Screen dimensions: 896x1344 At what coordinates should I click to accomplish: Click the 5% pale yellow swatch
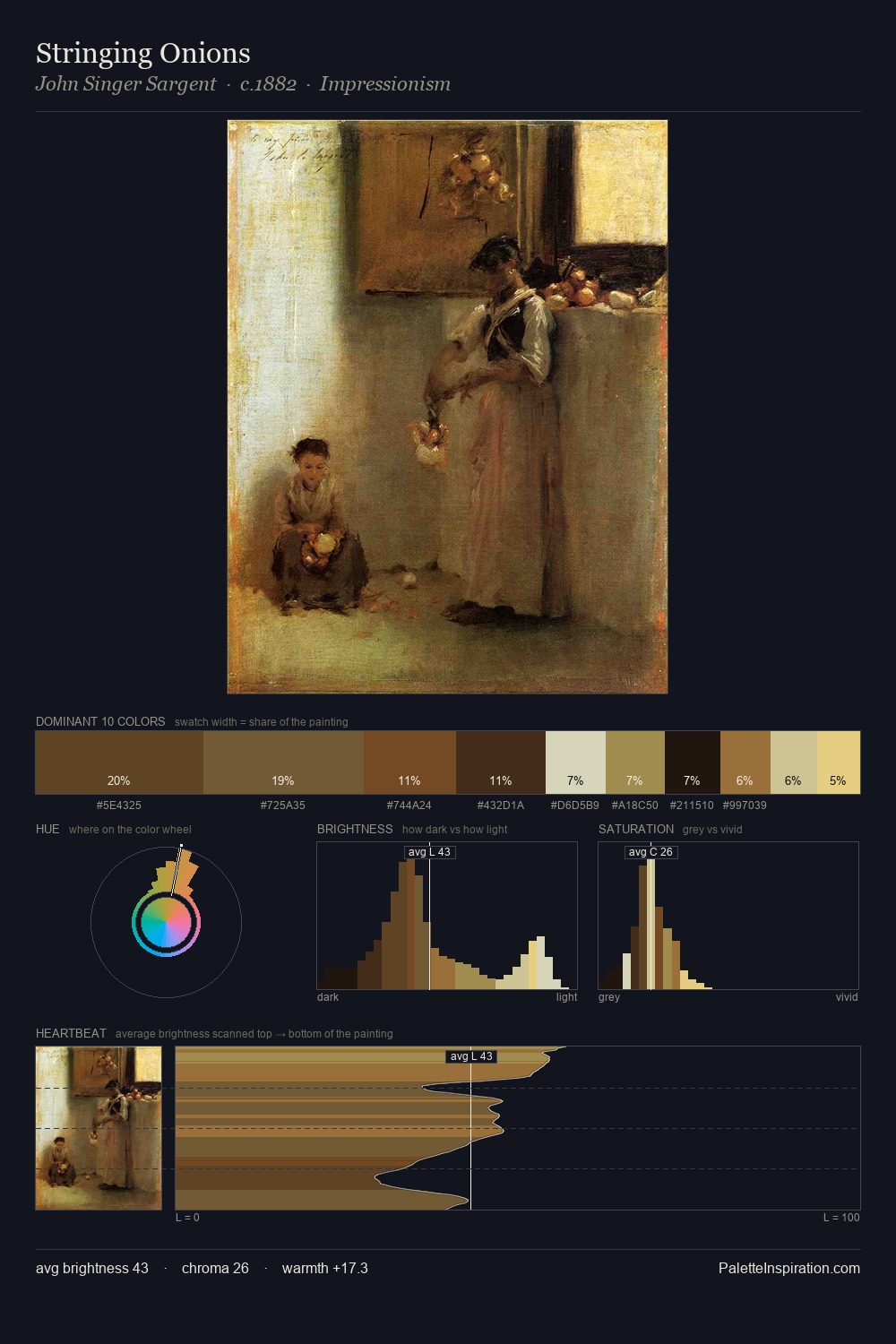[x=839, y=762]
